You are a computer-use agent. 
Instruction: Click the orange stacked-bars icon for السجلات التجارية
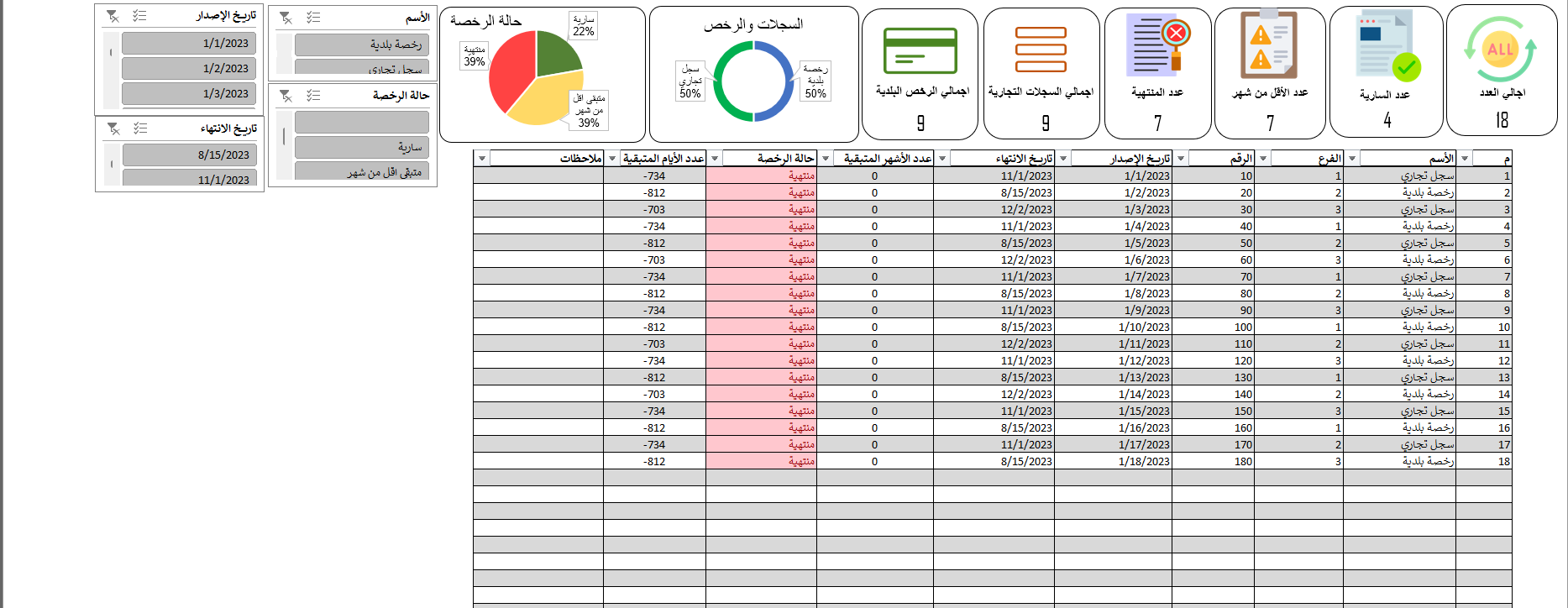1041,50
